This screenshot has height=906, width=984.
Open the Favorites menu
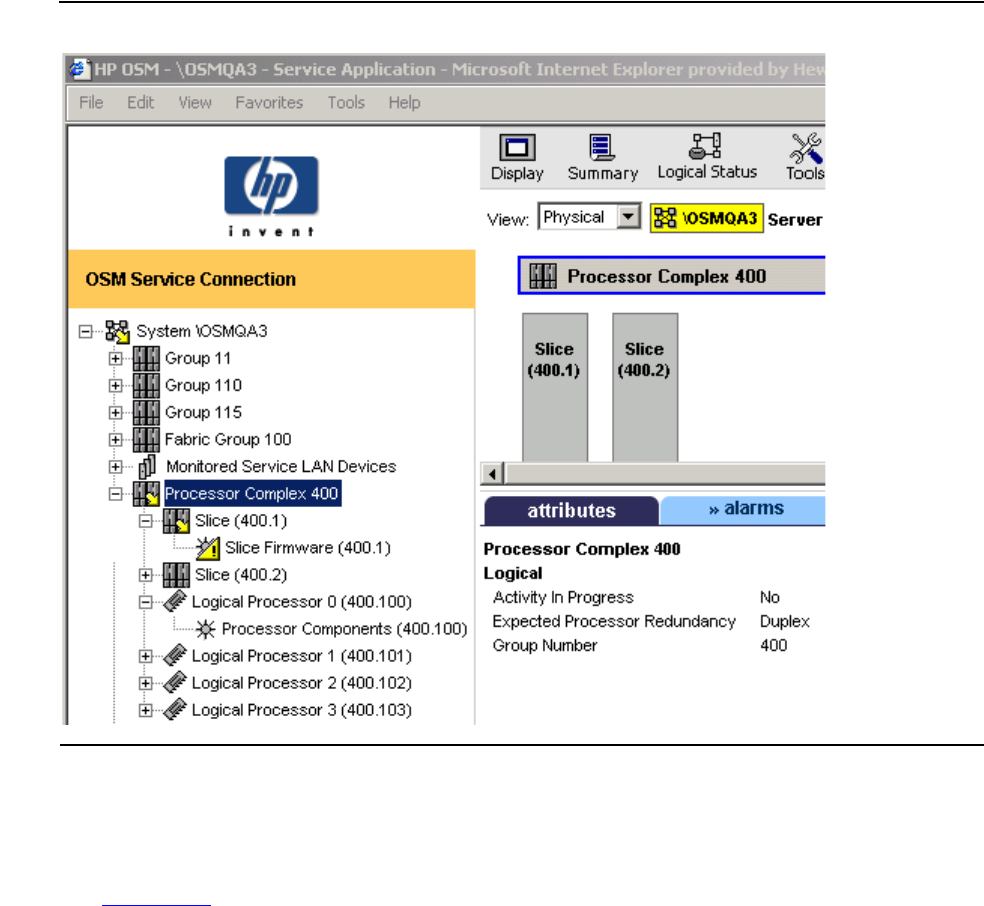tap(269, 102)
